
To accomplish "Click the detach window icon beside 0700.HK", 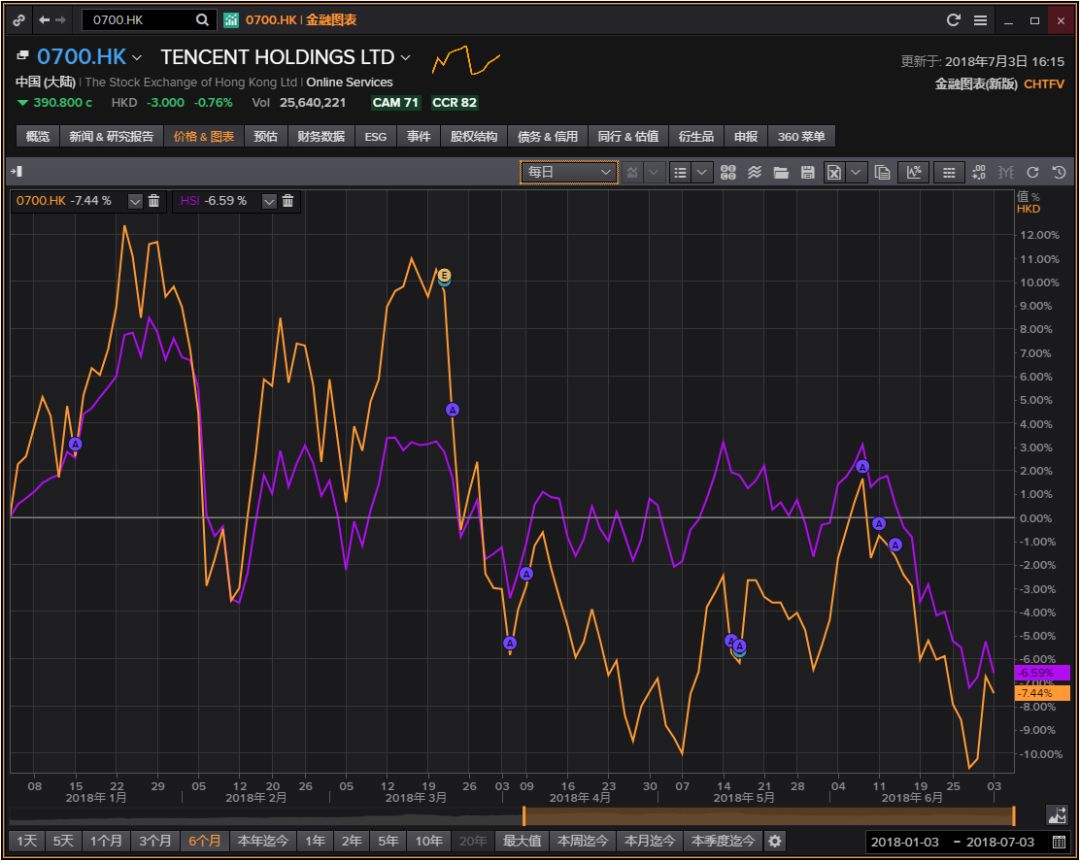I will pos(23,55).
